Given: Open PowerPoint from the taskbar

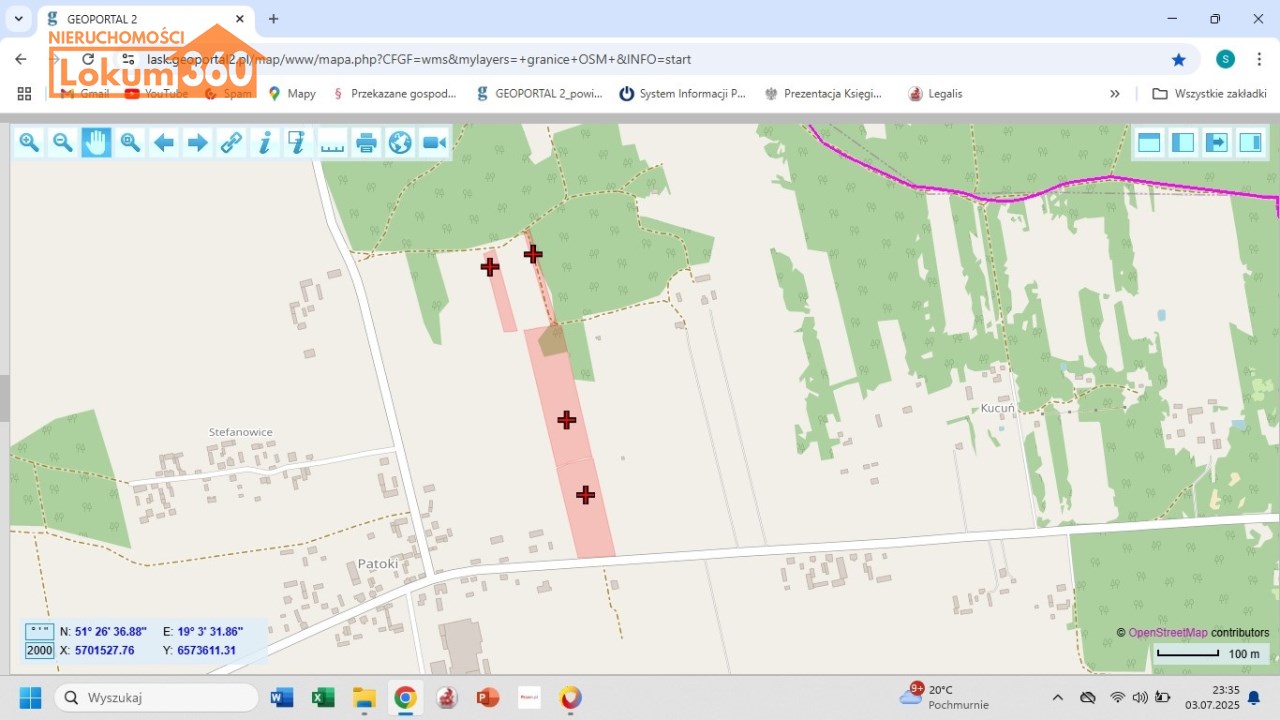Looking at the screenshot, I should pyautogui.click(x=487, y=697).
